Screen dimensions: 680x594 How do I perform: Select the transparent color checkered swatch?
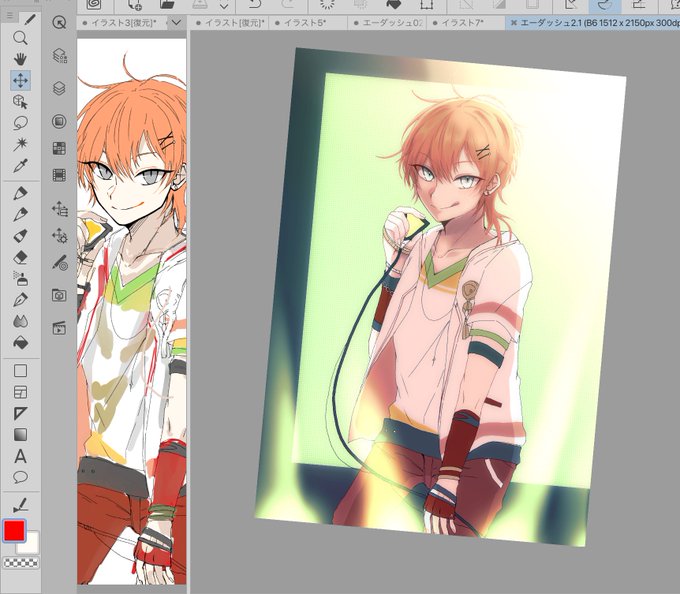(21, 563)
